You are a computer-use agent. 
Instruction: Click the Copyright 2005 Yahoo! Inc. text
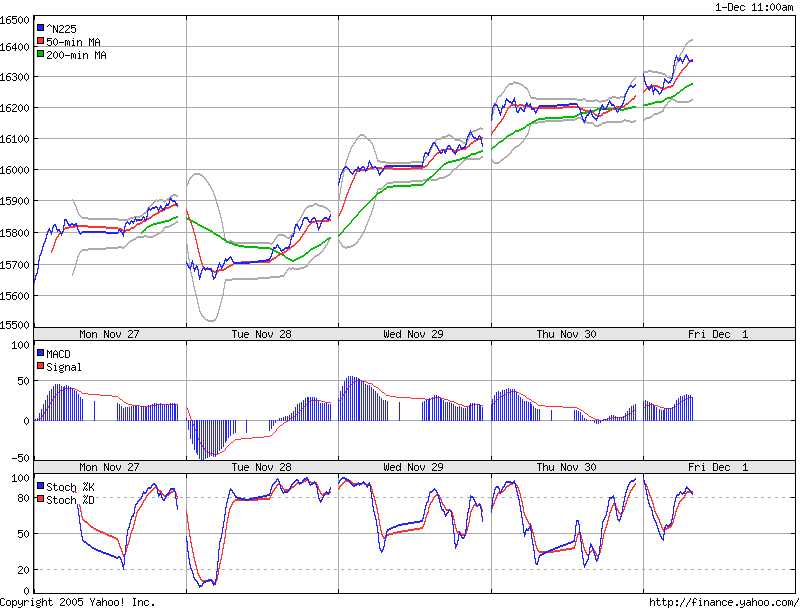coord(78,602)
